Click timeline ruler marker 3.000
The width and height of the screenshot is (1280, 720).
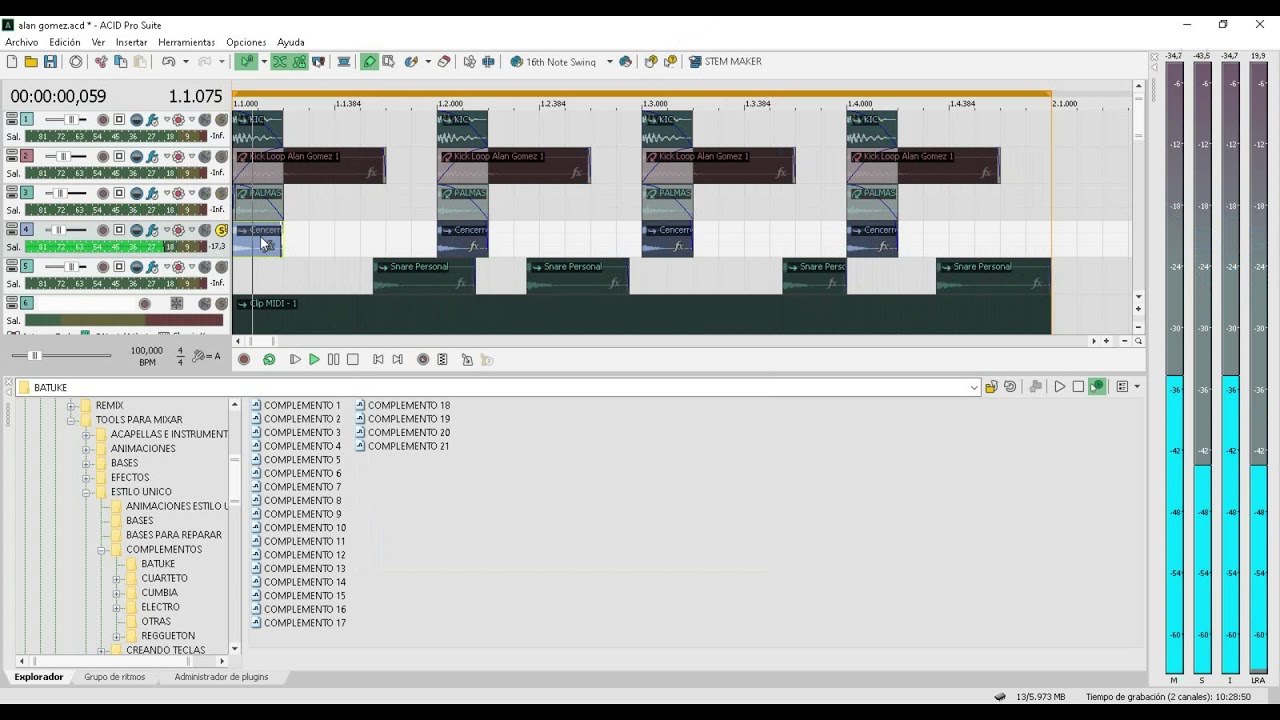click(x=655, y=103)
